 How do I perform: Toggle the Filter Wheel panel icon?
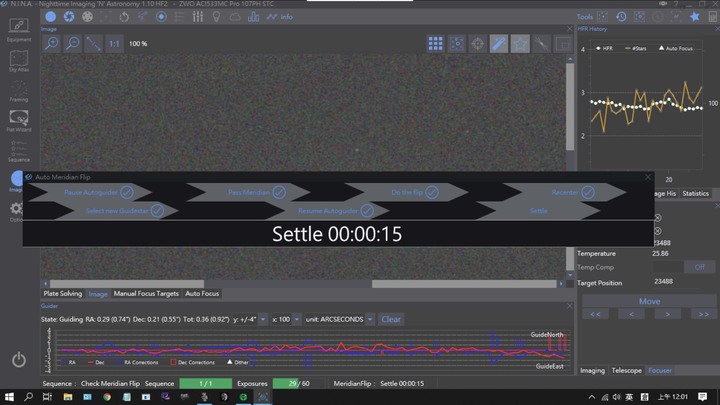pyautogui.click(x=87, y=17)
